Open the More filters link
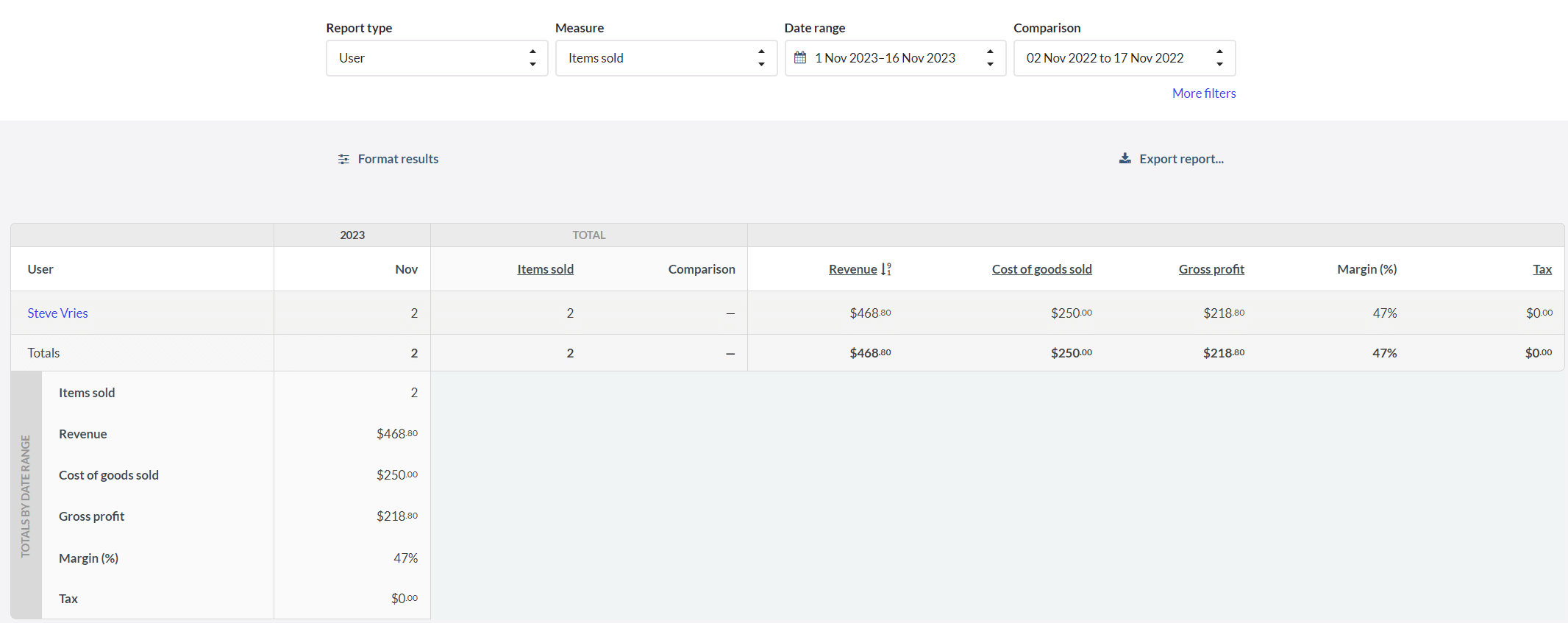 click(1204, 93)
